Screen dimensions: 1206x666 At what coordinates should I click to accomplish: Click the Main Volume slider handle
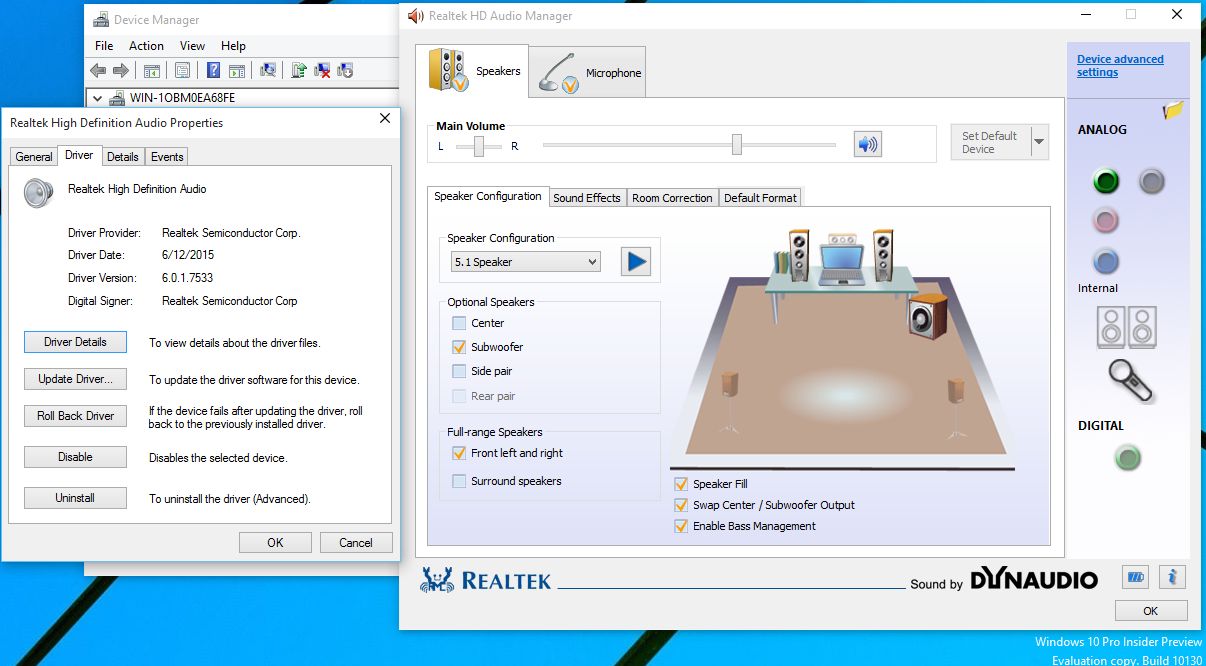coord(737,145)
